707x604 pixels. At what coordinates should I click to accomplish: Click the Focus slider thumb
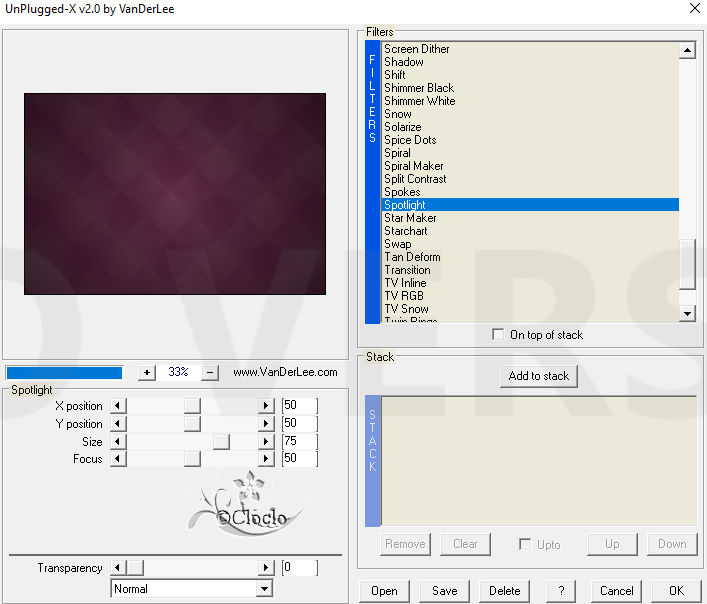193,459
